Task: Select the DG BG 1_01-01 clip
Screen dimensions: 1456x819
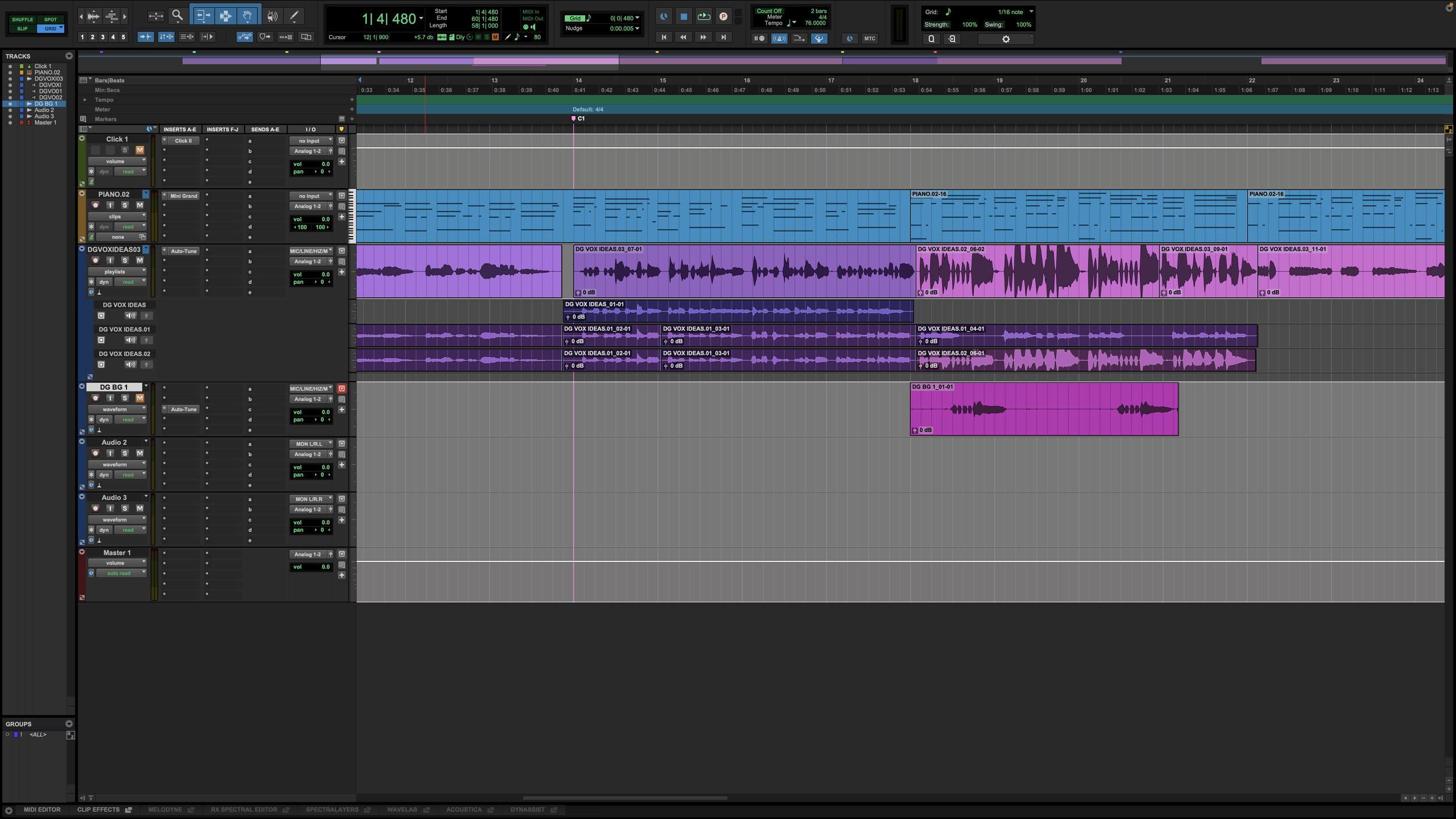Action: 1044,409
